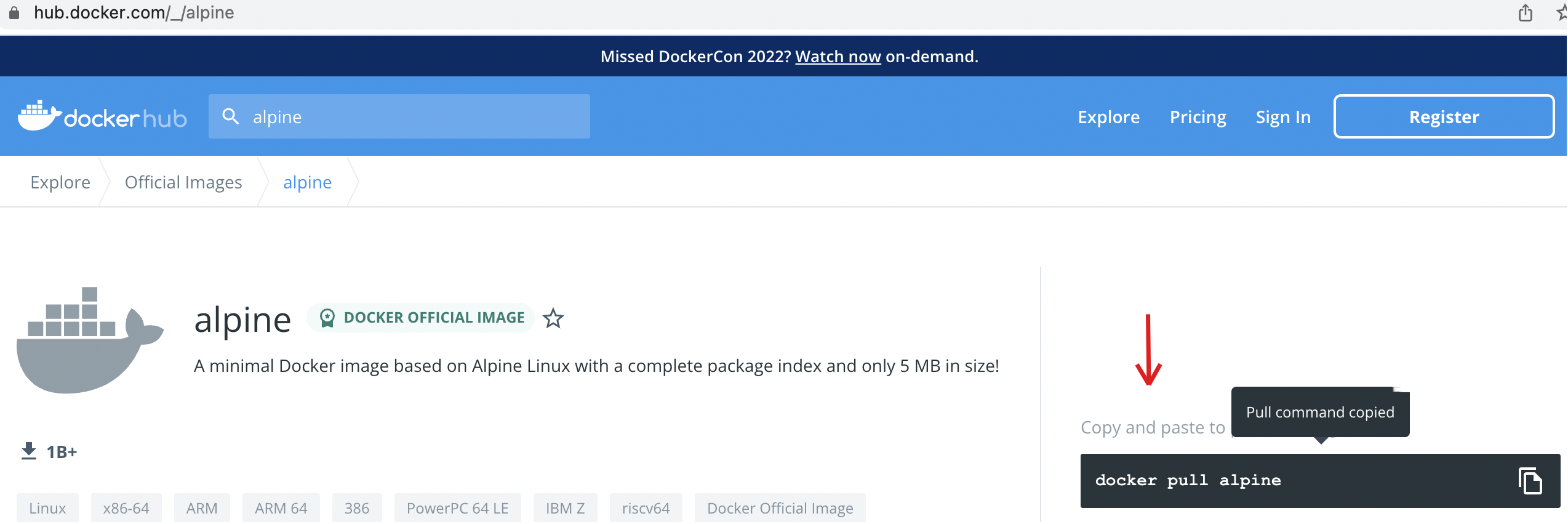Click the large alpine whale image logo
Viewport: 1568px width, 524px height.
[90, 340]
